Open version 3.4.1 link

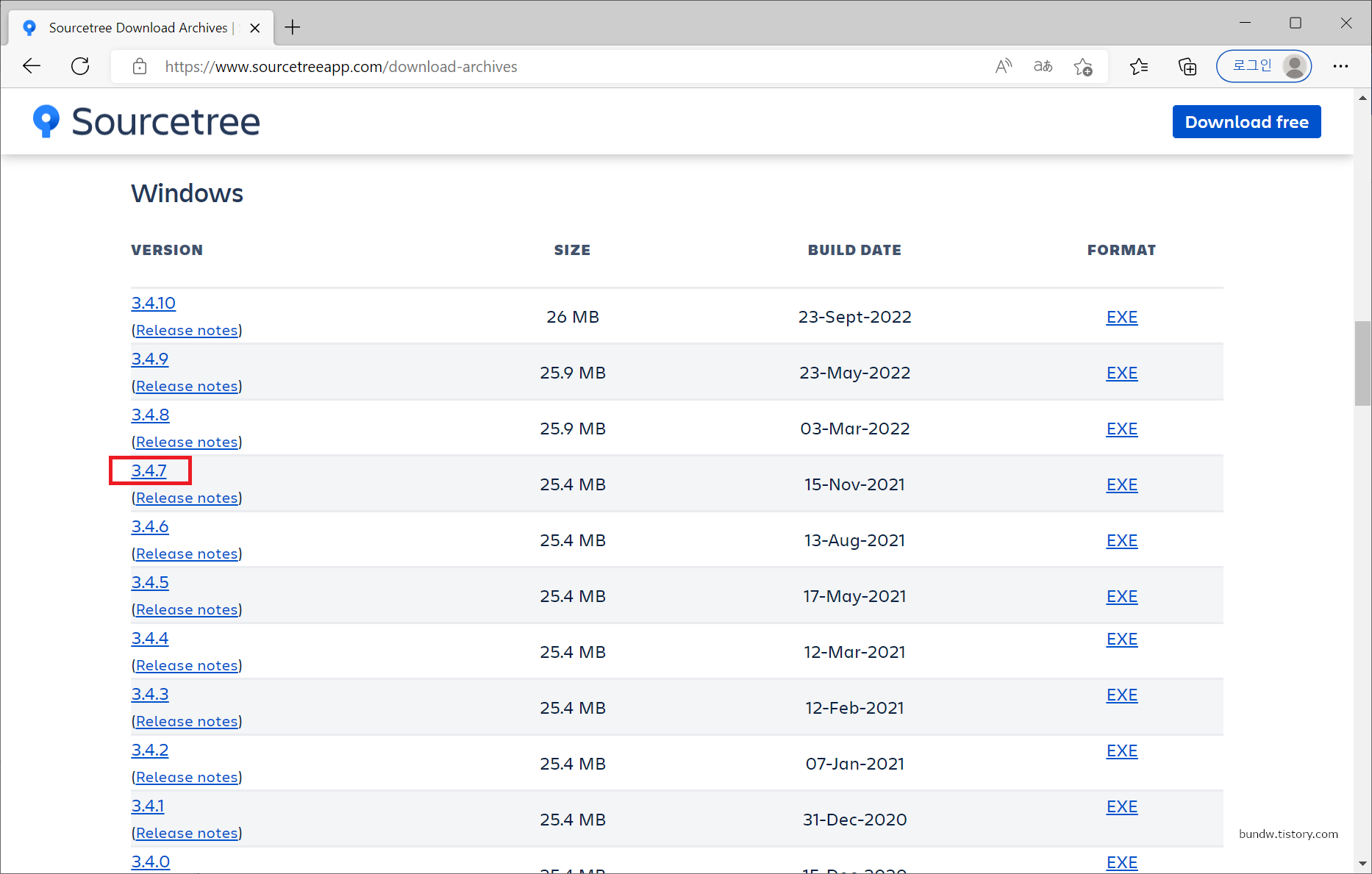tap(148, 806)
